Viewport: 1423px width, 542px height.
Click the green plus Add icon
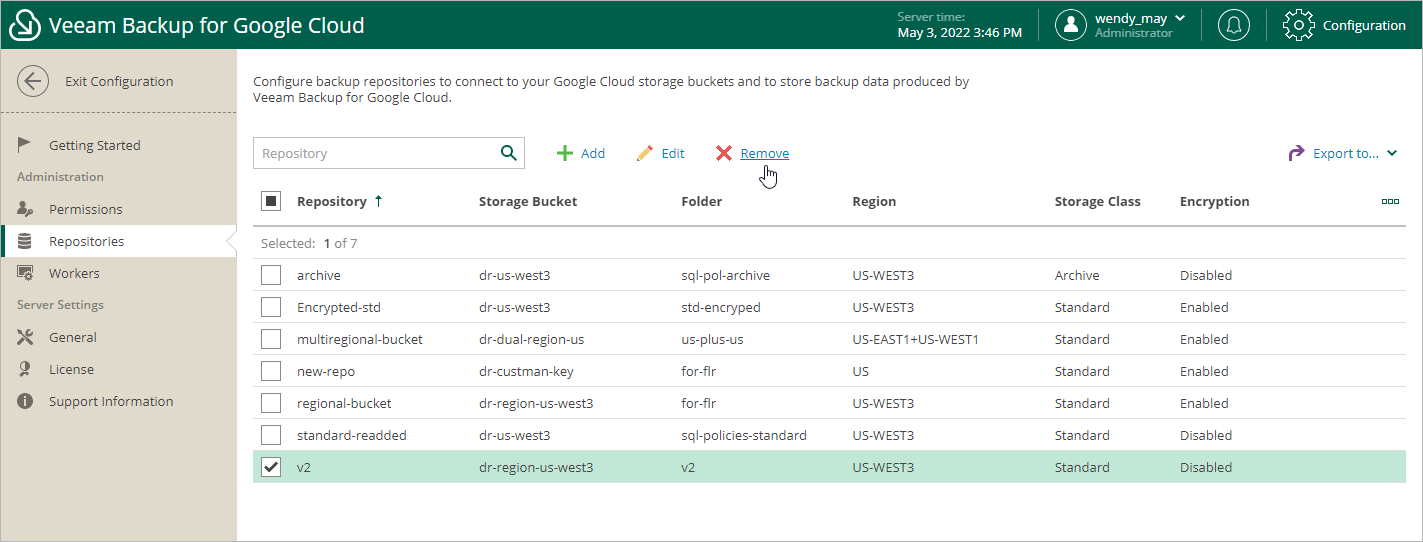coord(565,153)
